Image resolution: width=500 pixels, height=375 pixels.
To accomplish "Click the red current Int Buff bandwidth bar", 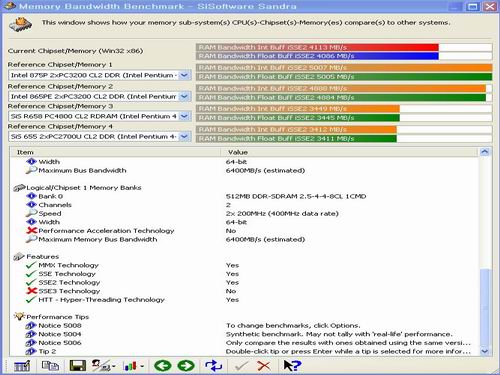I will (x=317, y=47).
